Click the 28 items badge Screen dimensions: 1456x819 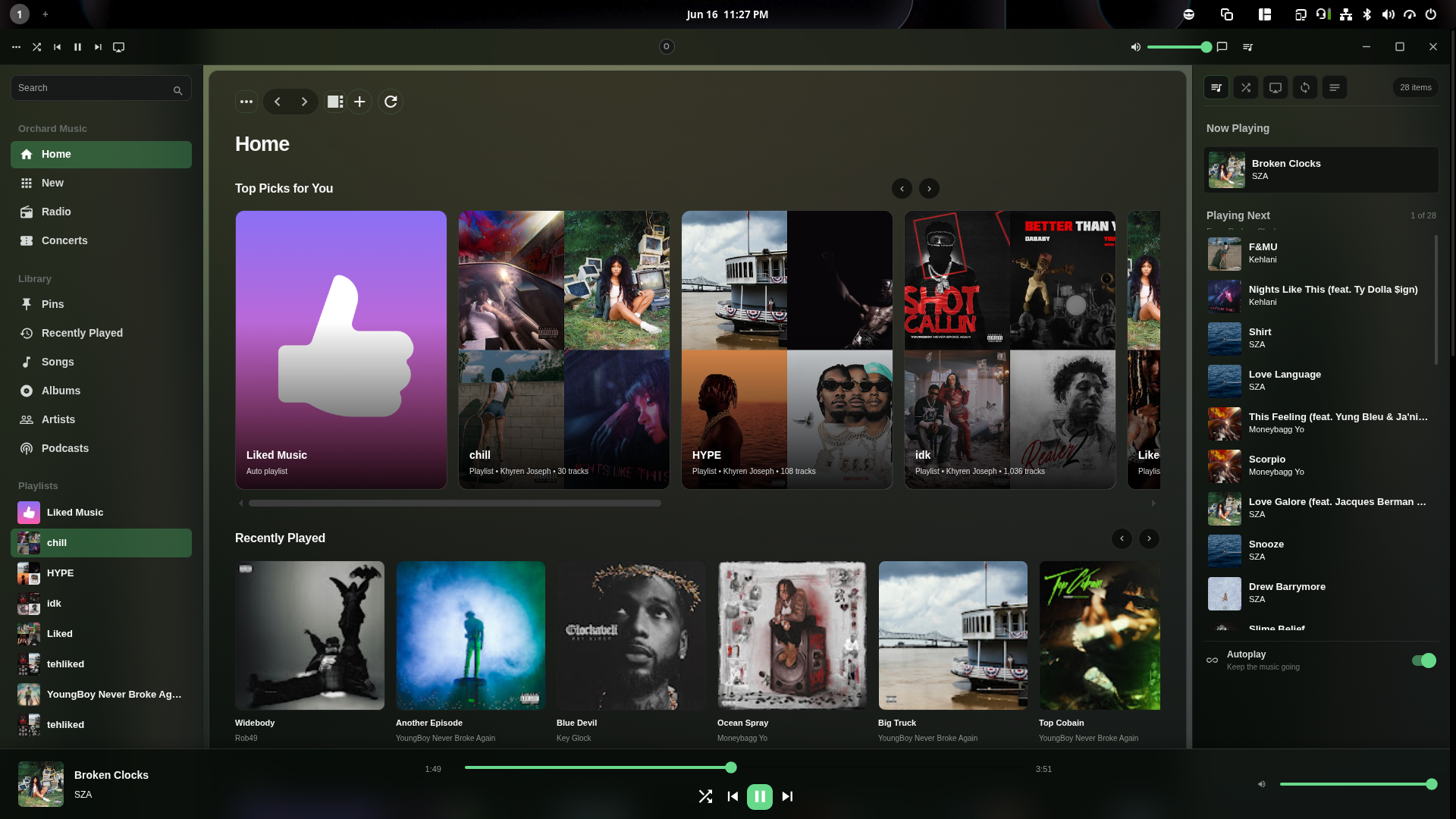pos(1415,87)
